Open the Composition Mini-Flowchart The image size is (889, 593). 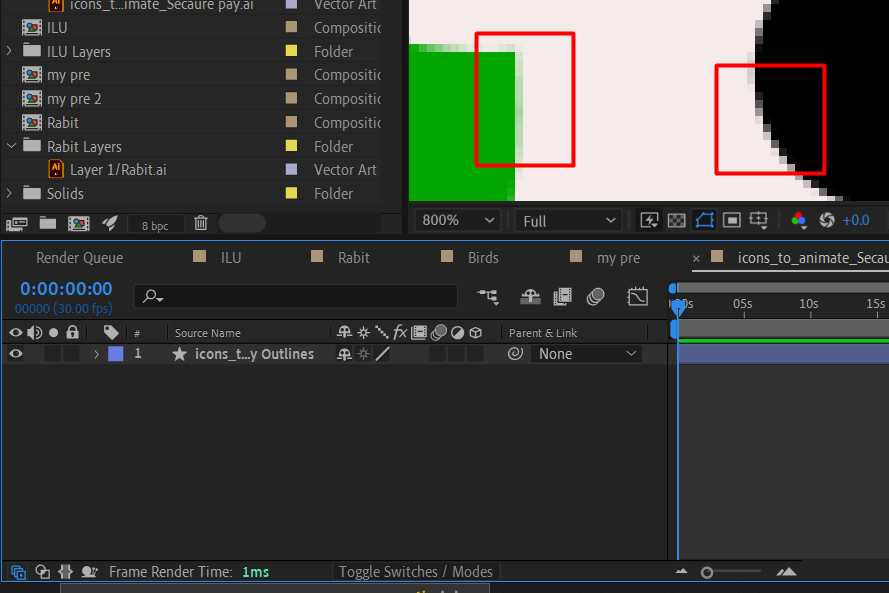coord(488,296)
